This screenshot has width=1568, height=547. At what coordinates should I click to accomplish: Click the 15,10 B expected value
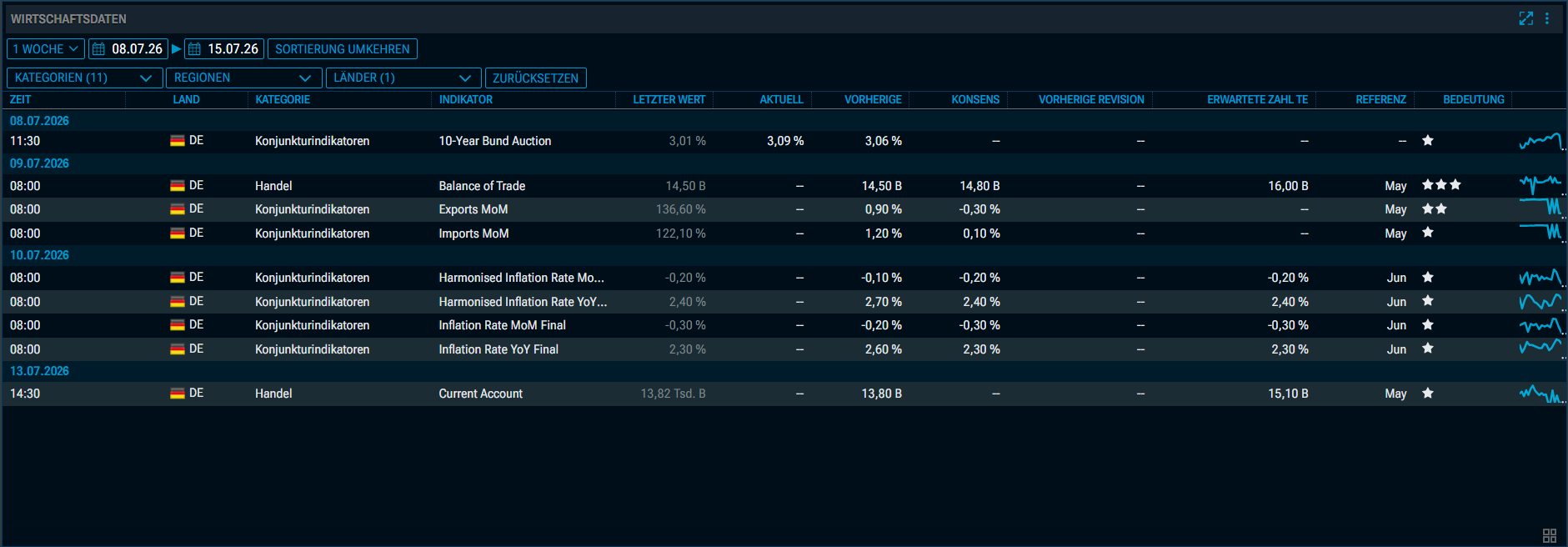click(x=1288, y=394)
